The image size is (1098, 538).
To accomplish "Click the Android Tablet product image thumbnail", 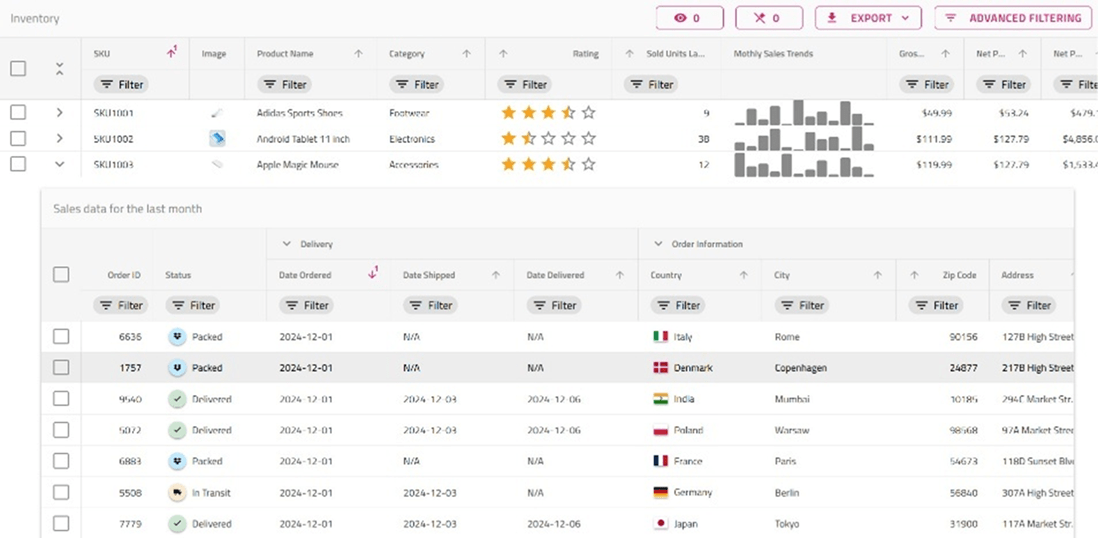I will 217,139.
